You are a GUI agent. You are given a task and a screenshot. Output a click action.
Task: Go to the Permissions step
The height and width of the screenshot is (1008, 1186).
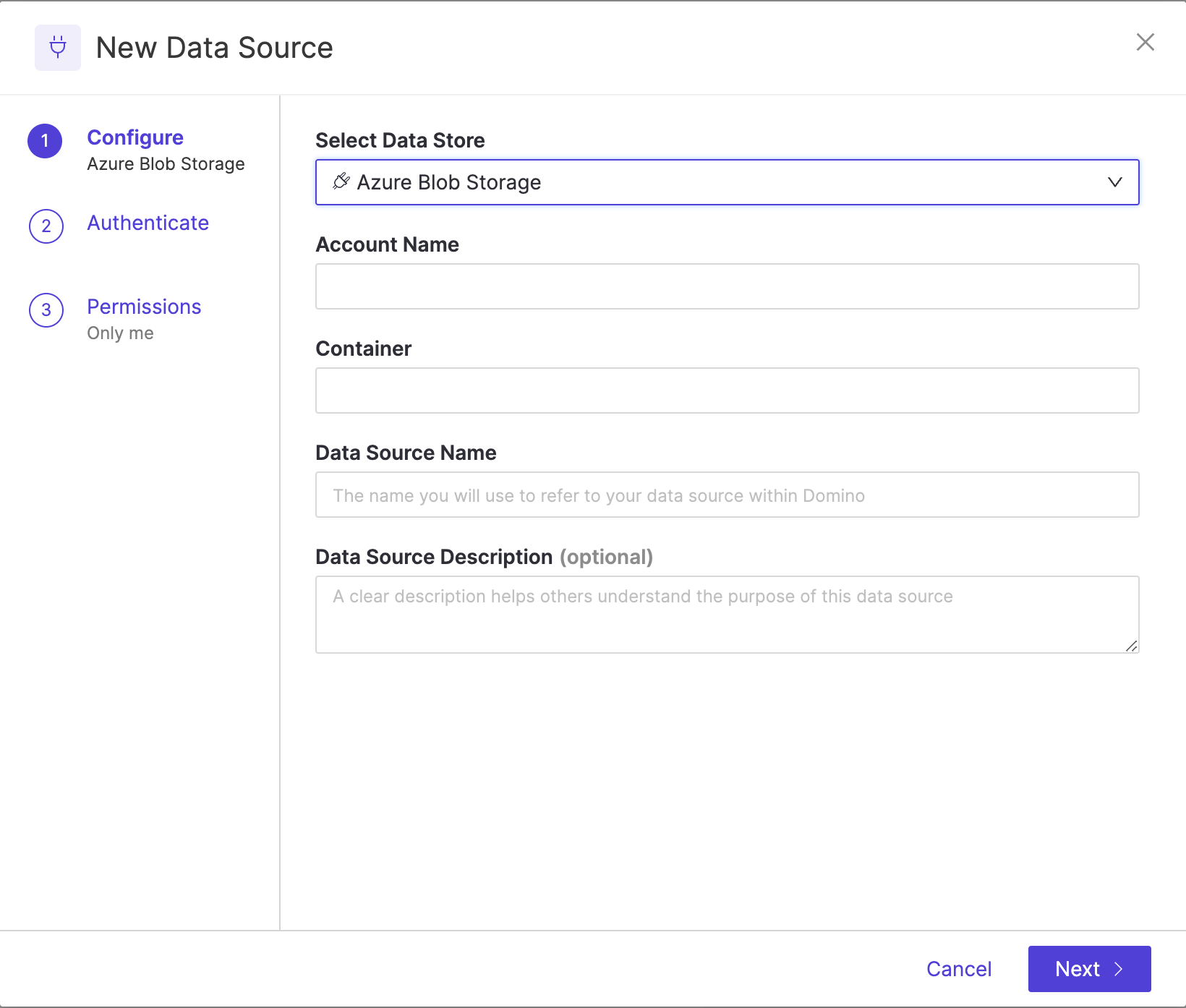(144, 307)
